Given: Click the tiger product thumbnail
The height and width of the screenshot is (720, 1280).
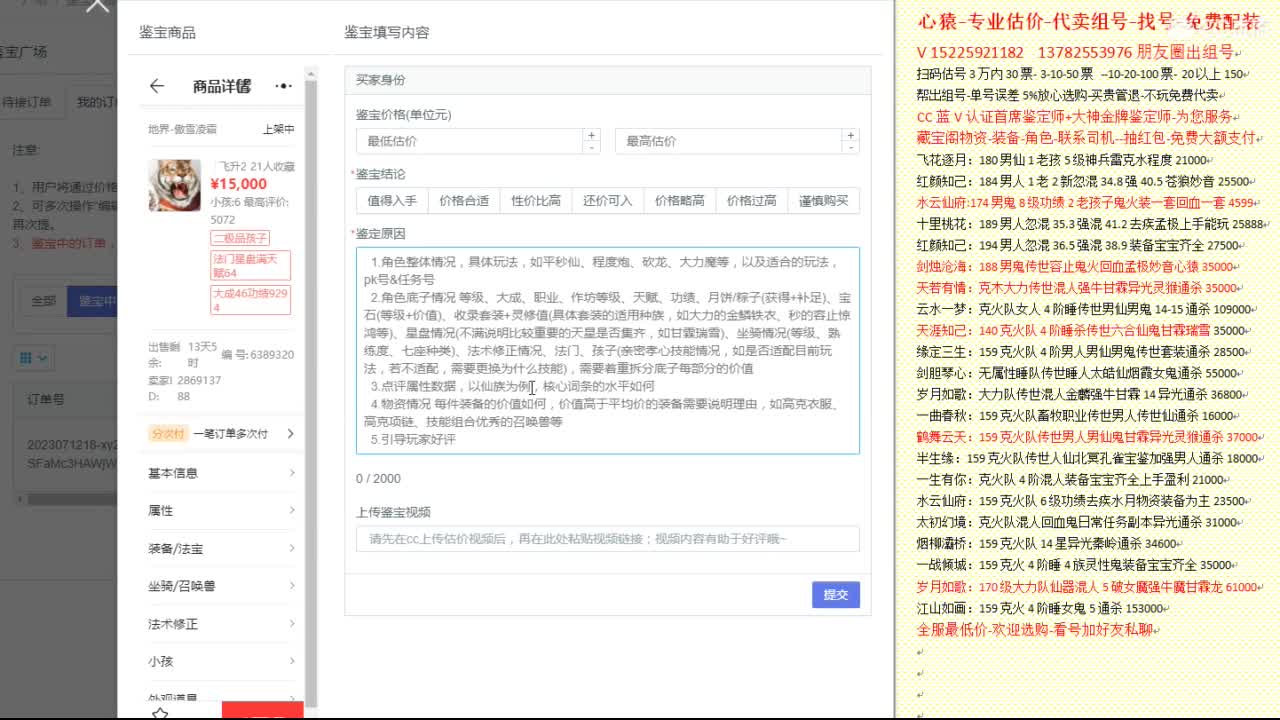Looking at the screenshot, I should point(174,187).
